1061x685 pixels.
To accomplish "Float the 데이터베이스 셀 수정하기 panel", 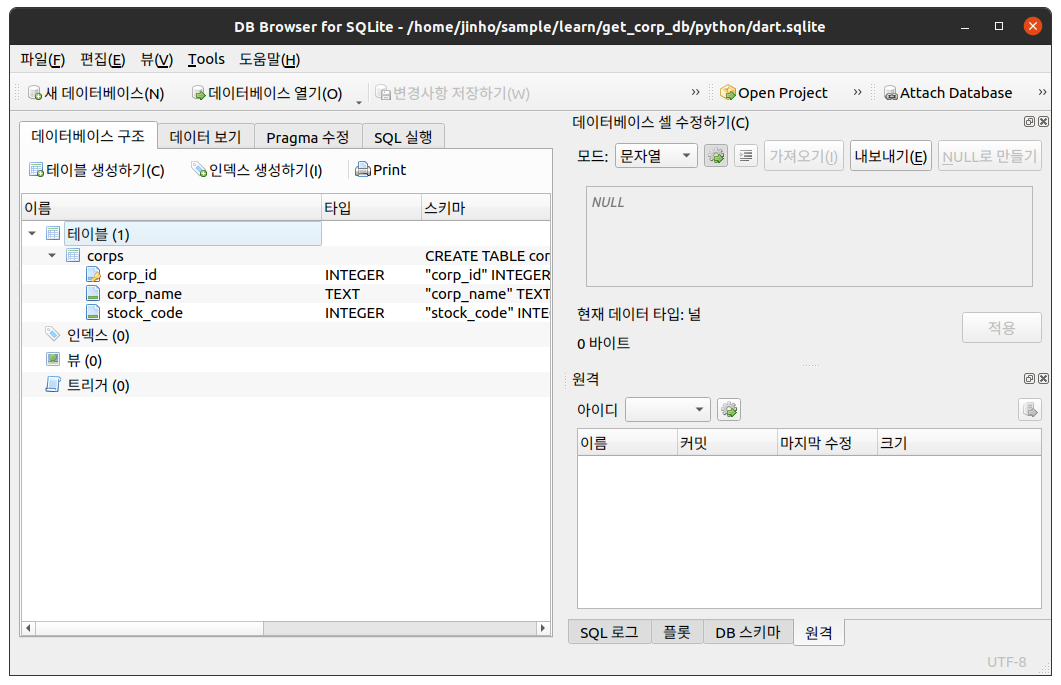I will pyautogui.click(x=1029, y=122).
